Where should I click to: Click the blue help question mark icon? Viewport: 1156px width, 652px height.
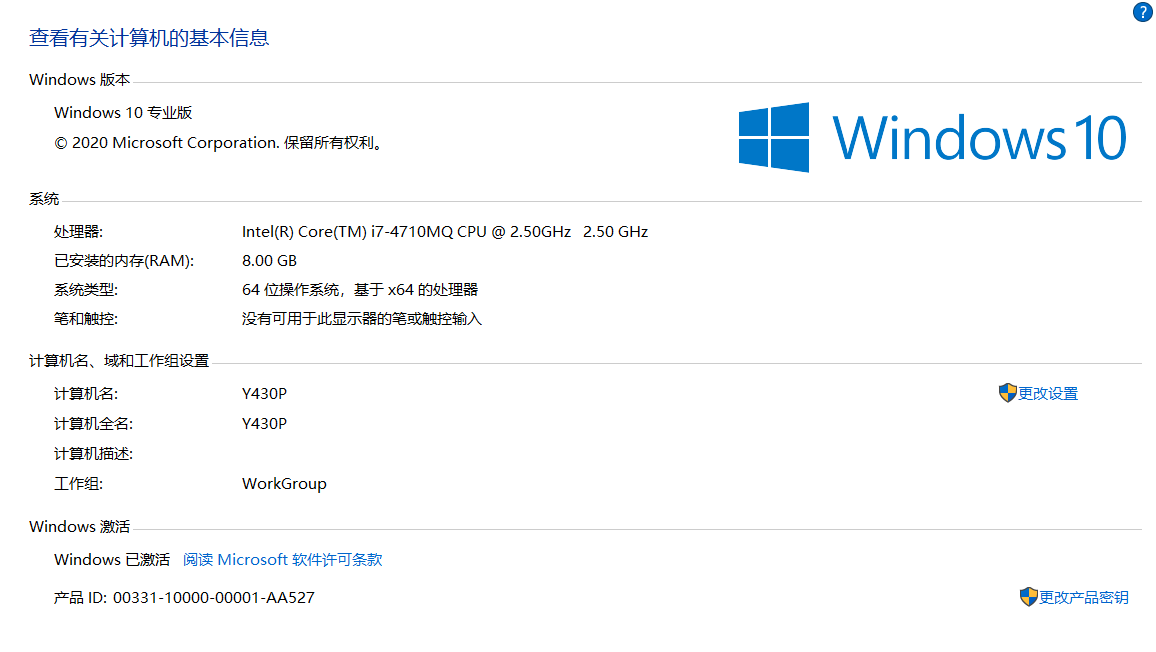(1142, 11)
